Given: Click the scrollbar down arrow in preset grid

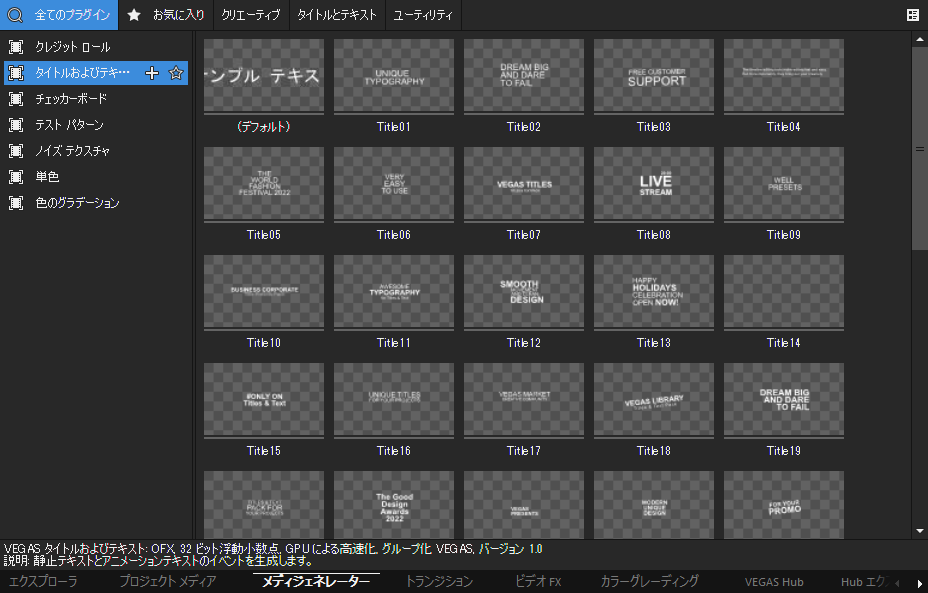Looking at the screenshot, I should 920,530.
